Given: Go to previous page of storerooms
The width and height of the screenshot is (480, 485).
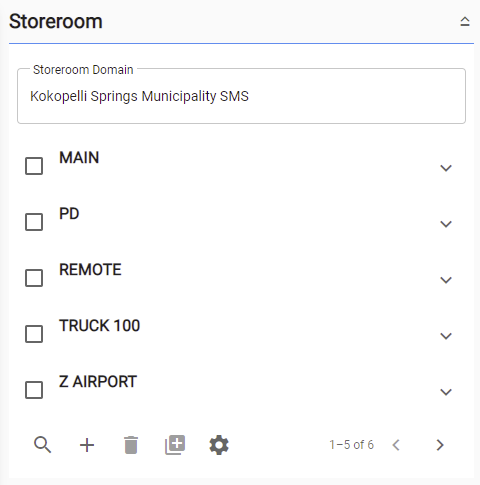Looking at the screenshot, I should tap(396, 445).
